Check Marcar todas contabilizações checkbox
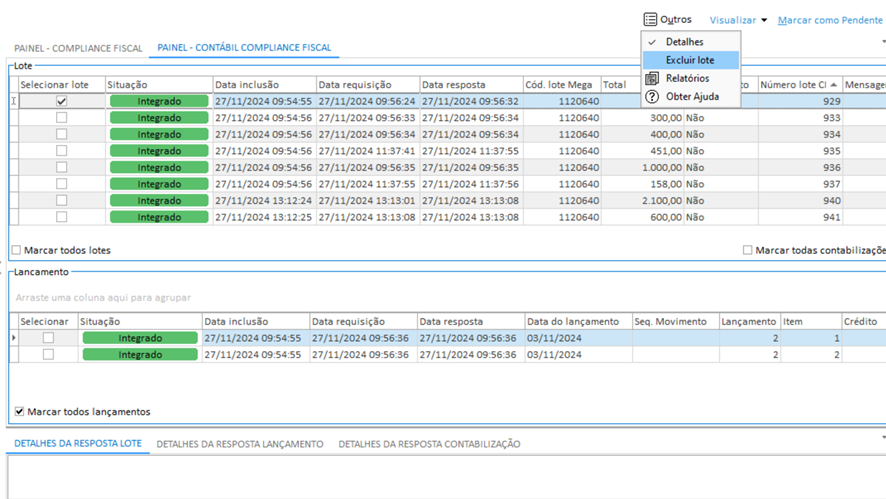Viewport: 886px width, 499px height. 747,250
